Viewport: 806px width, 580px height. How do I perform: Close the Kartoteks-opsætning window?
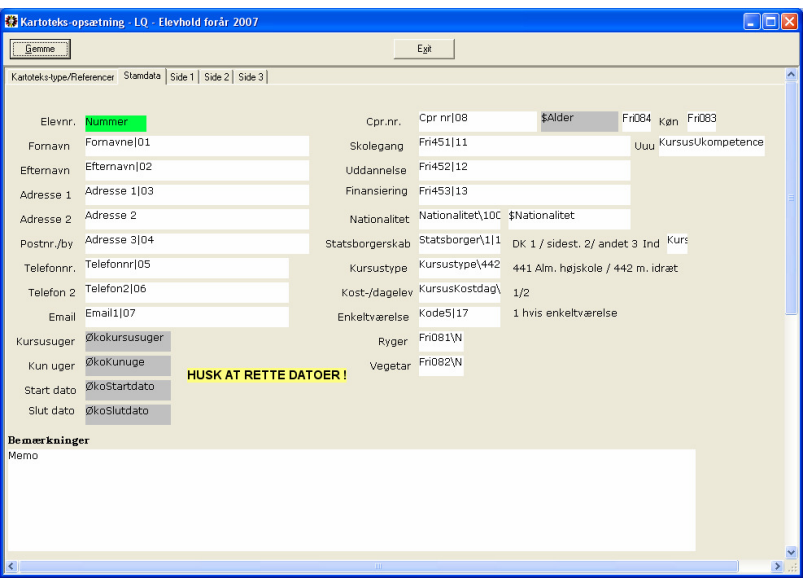[x=790, y=22]
